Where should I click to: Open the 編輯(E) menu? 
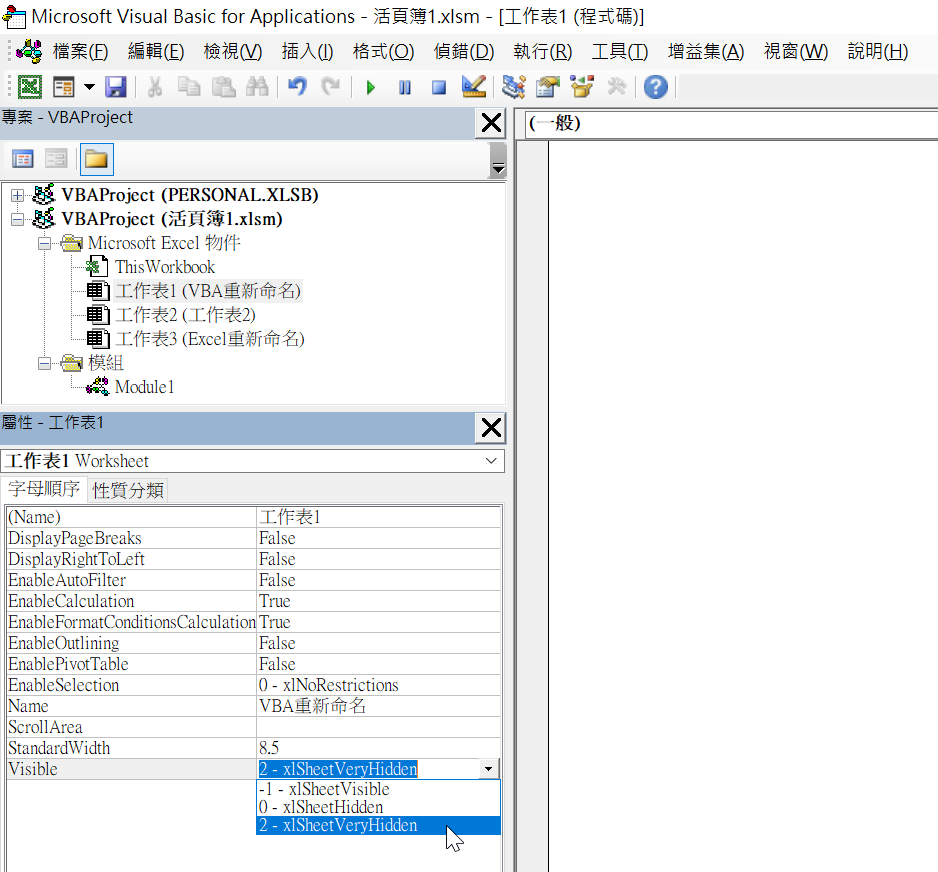pos(156,52)
